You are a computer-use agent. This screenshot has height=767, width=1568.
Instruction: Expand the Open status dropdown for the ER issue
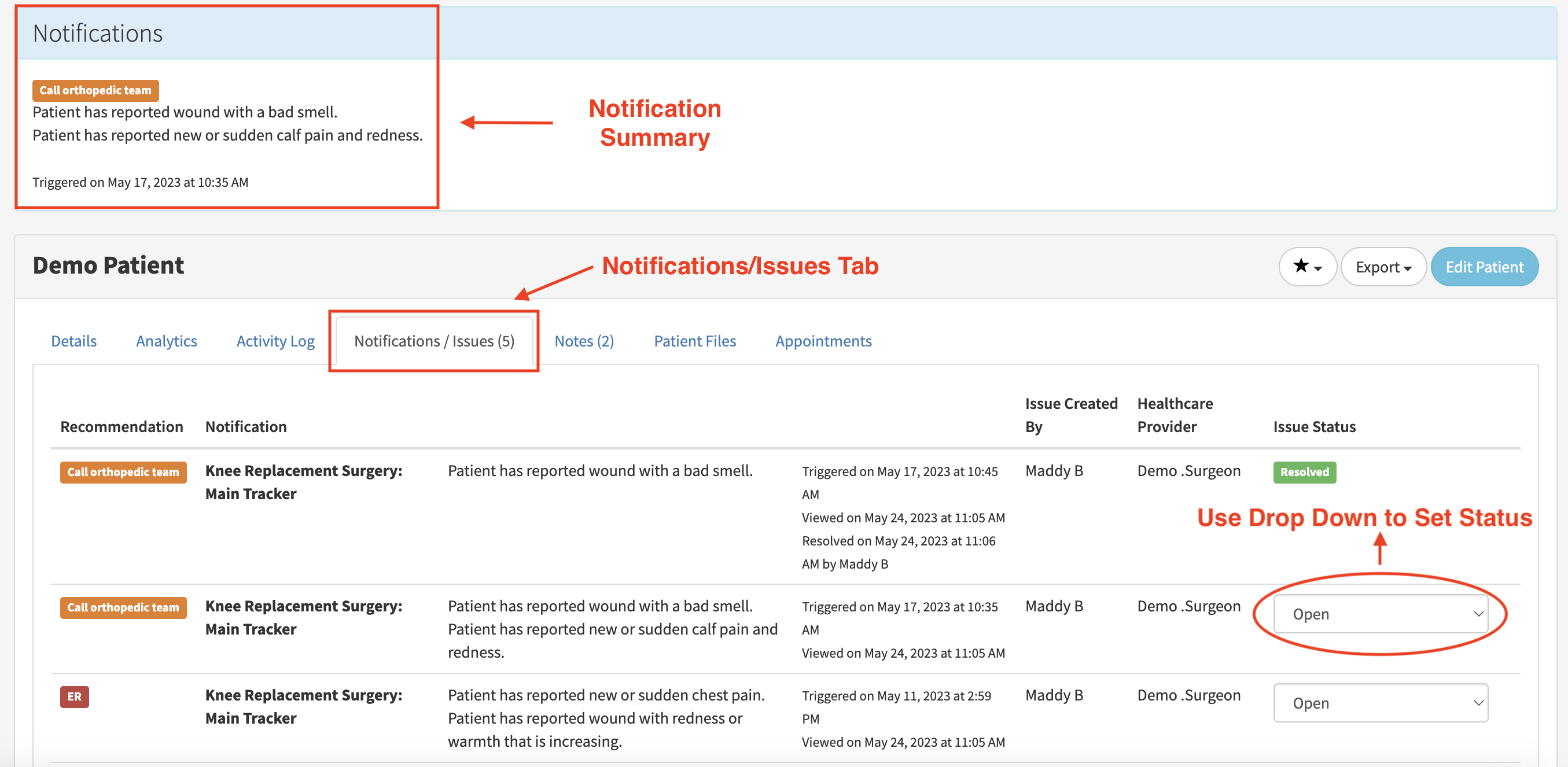[1380, 702]
